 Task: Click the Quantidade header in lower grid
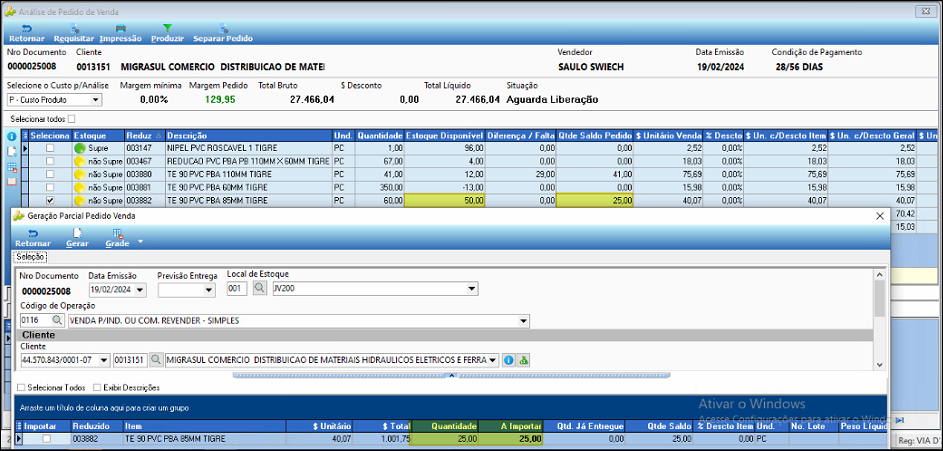444,426
